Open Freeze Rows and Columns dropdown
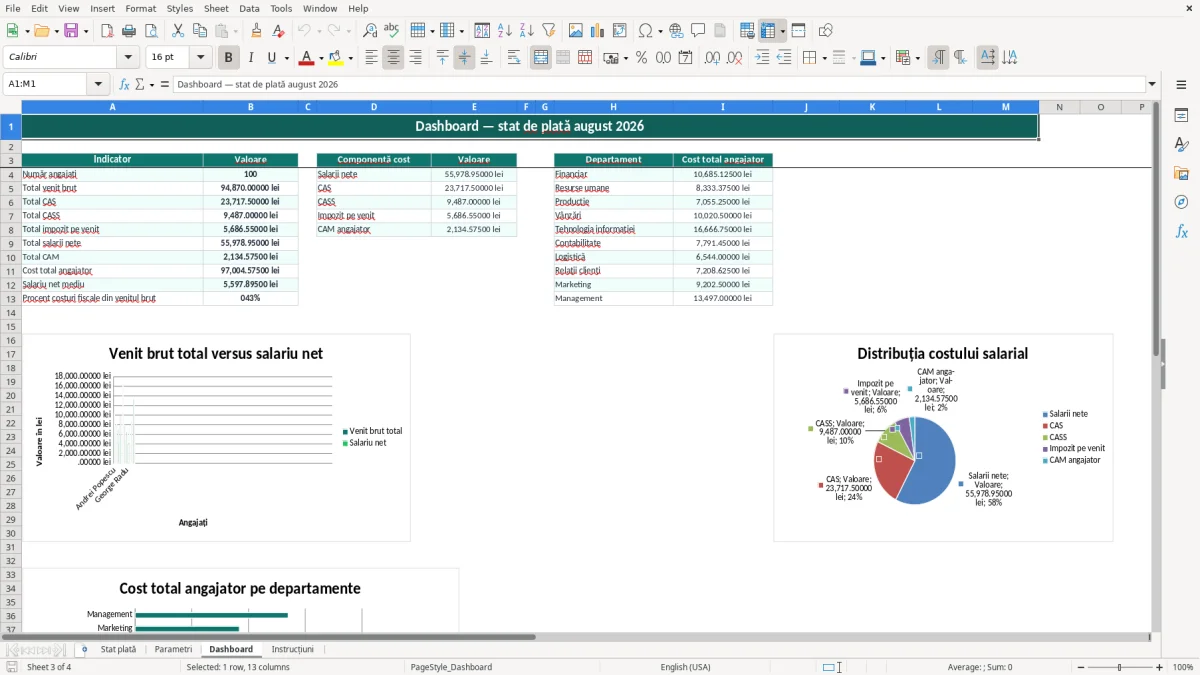Screen dimensions: 1200x675 coord(783,31)
